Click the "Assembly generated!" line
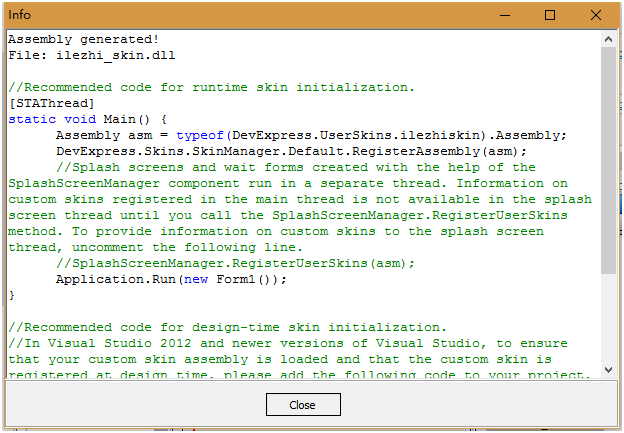 point(84,39)
